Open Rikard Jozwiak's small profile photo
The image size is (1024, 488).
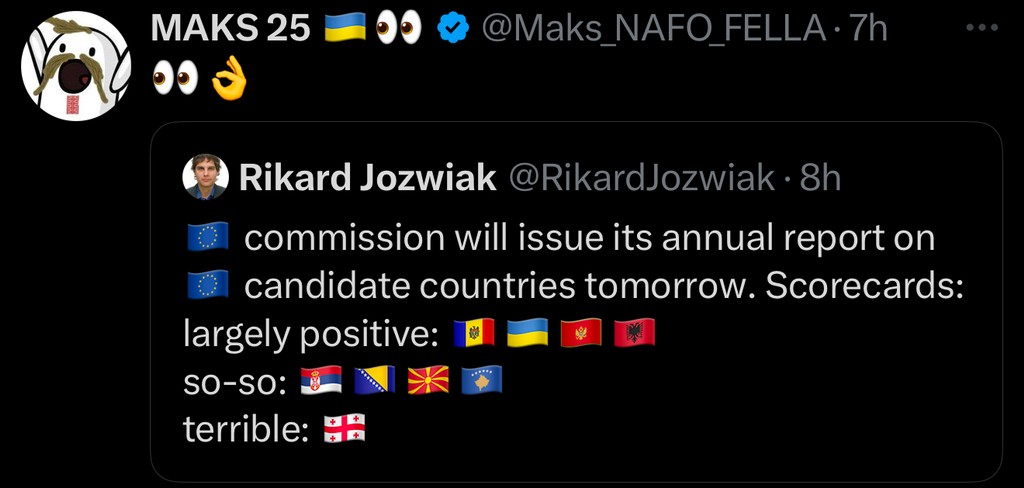(x=205, y=178)
